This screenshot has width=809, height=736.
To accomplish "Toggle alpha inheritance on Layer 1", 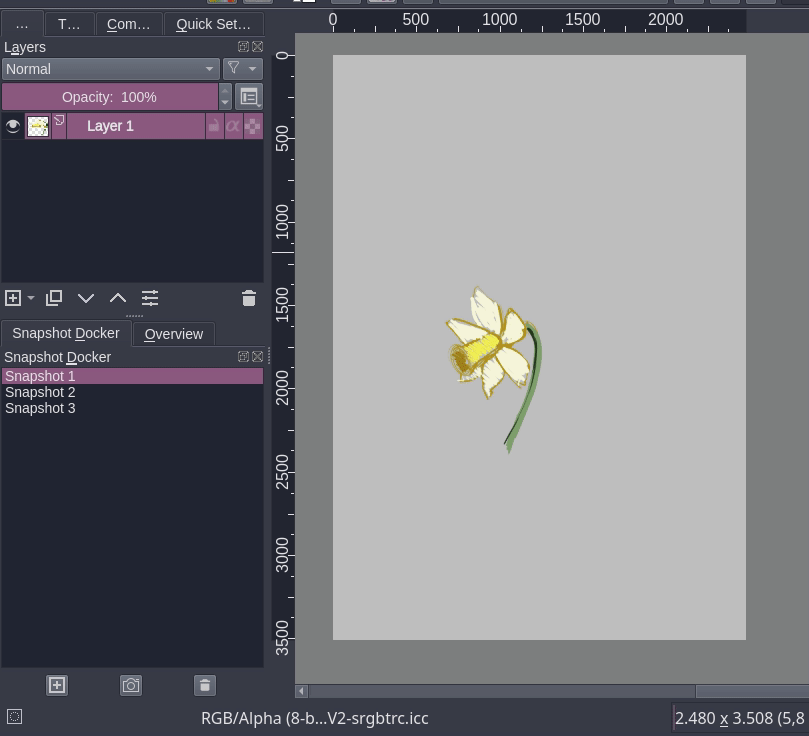I will [233, 126].
